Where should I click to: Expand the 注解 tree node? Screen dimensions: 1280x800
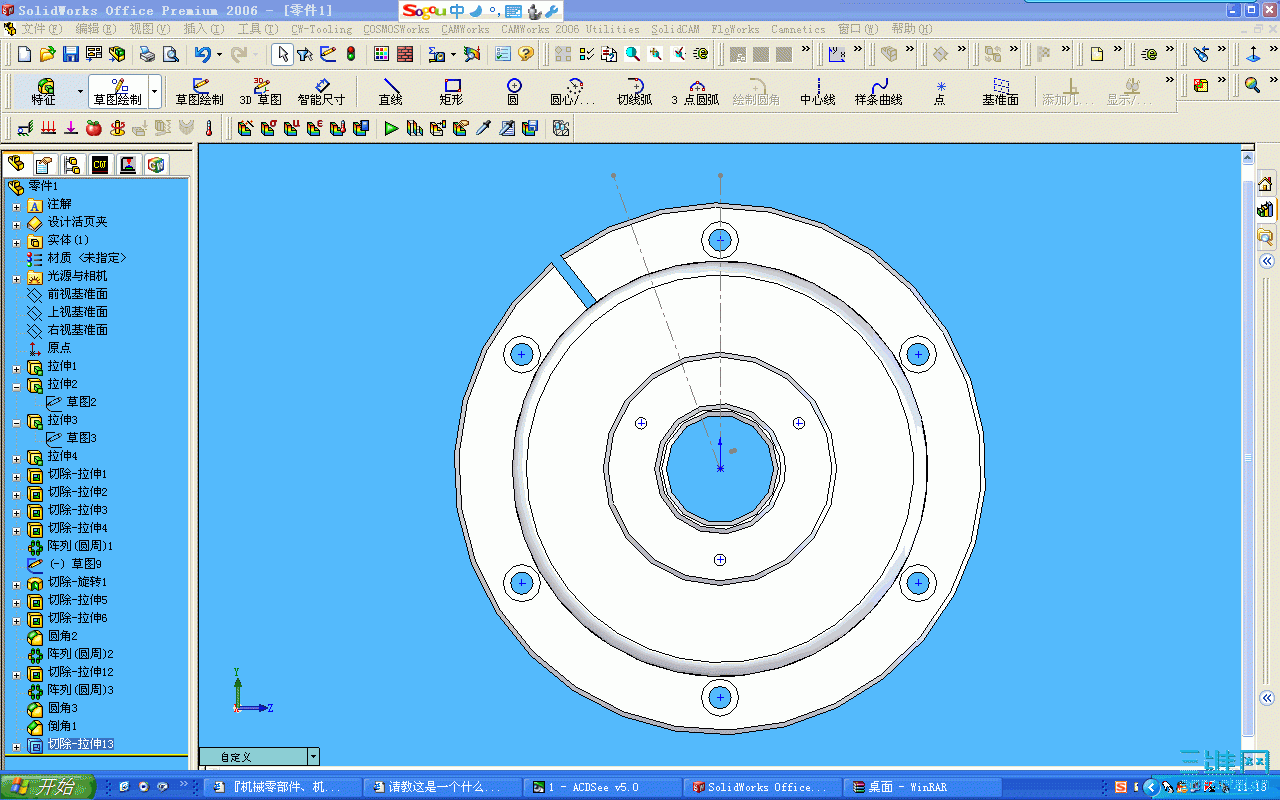(x=16, y=205)
